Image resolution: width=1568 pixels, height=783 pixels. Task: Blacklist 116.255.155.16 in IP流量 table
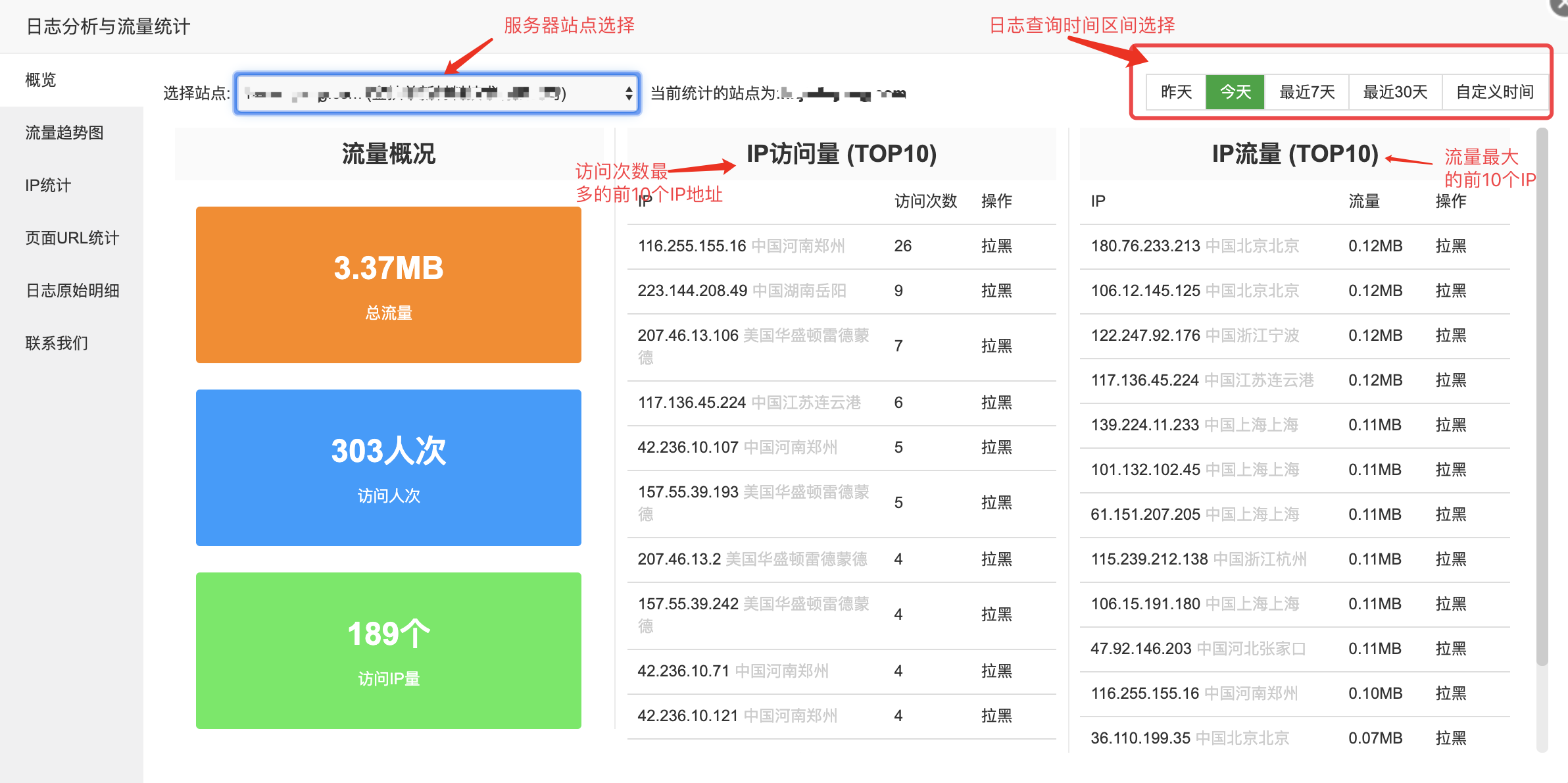click(x=1451, y=694)
